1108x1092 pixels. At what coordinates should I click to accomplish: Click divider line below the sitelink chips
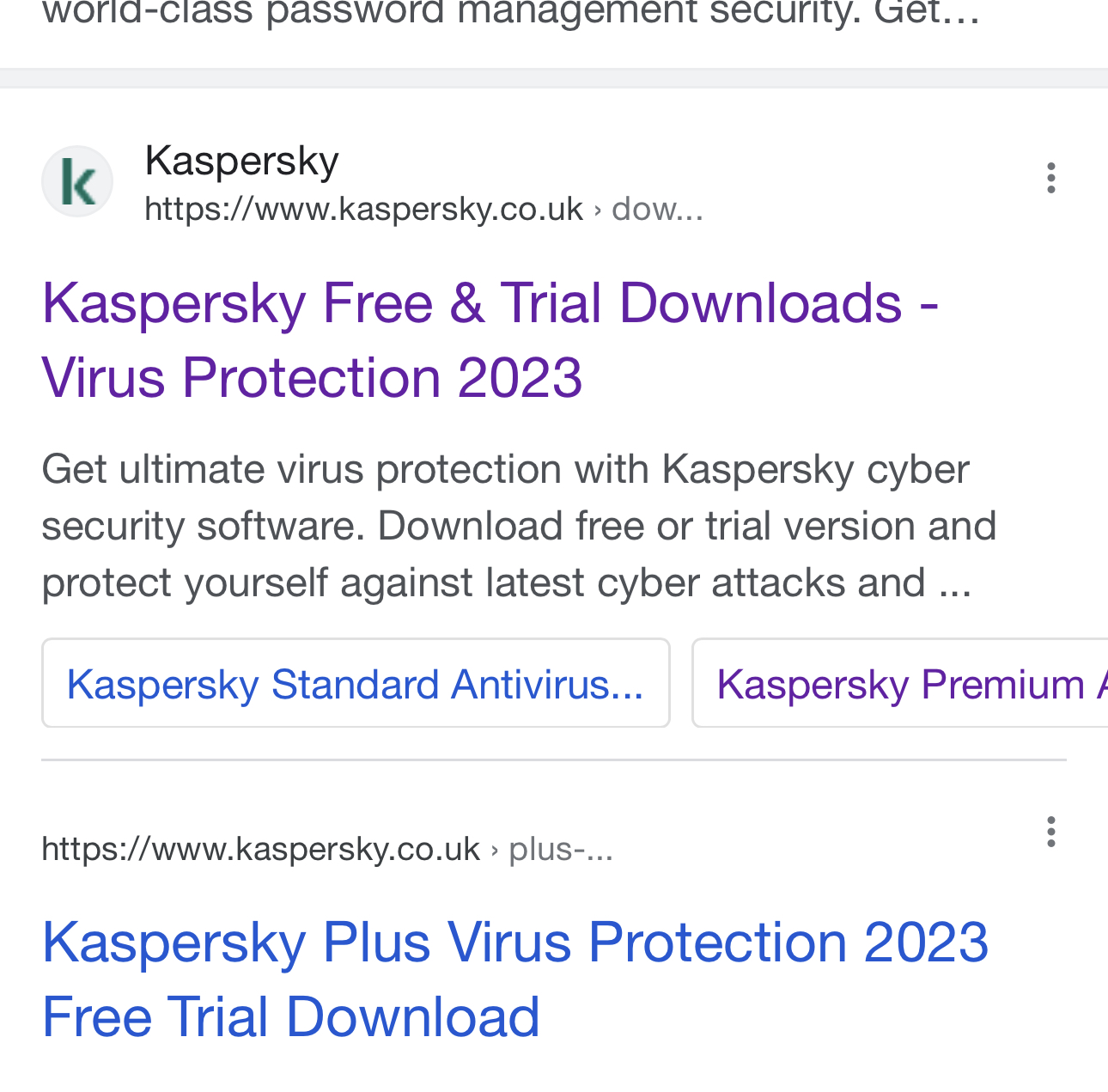tap(554, 760)
